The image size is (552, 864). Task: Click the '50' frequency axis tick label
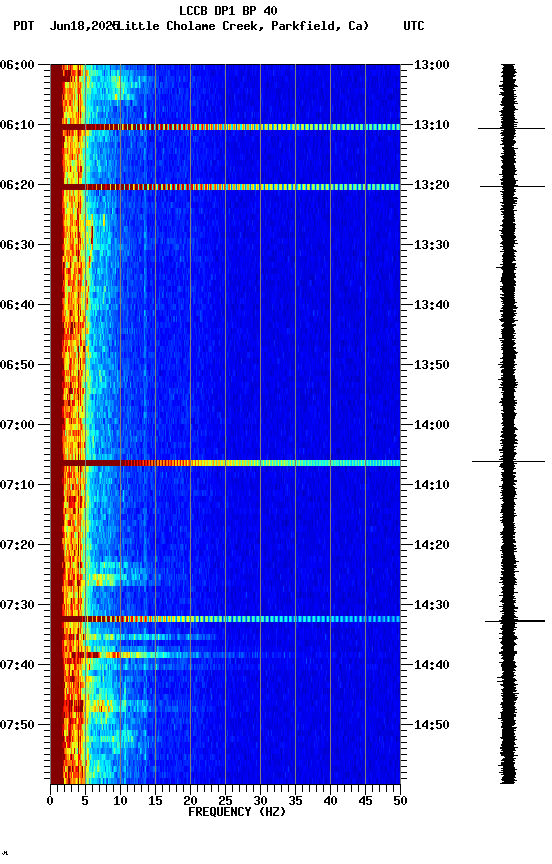(400, 801)
